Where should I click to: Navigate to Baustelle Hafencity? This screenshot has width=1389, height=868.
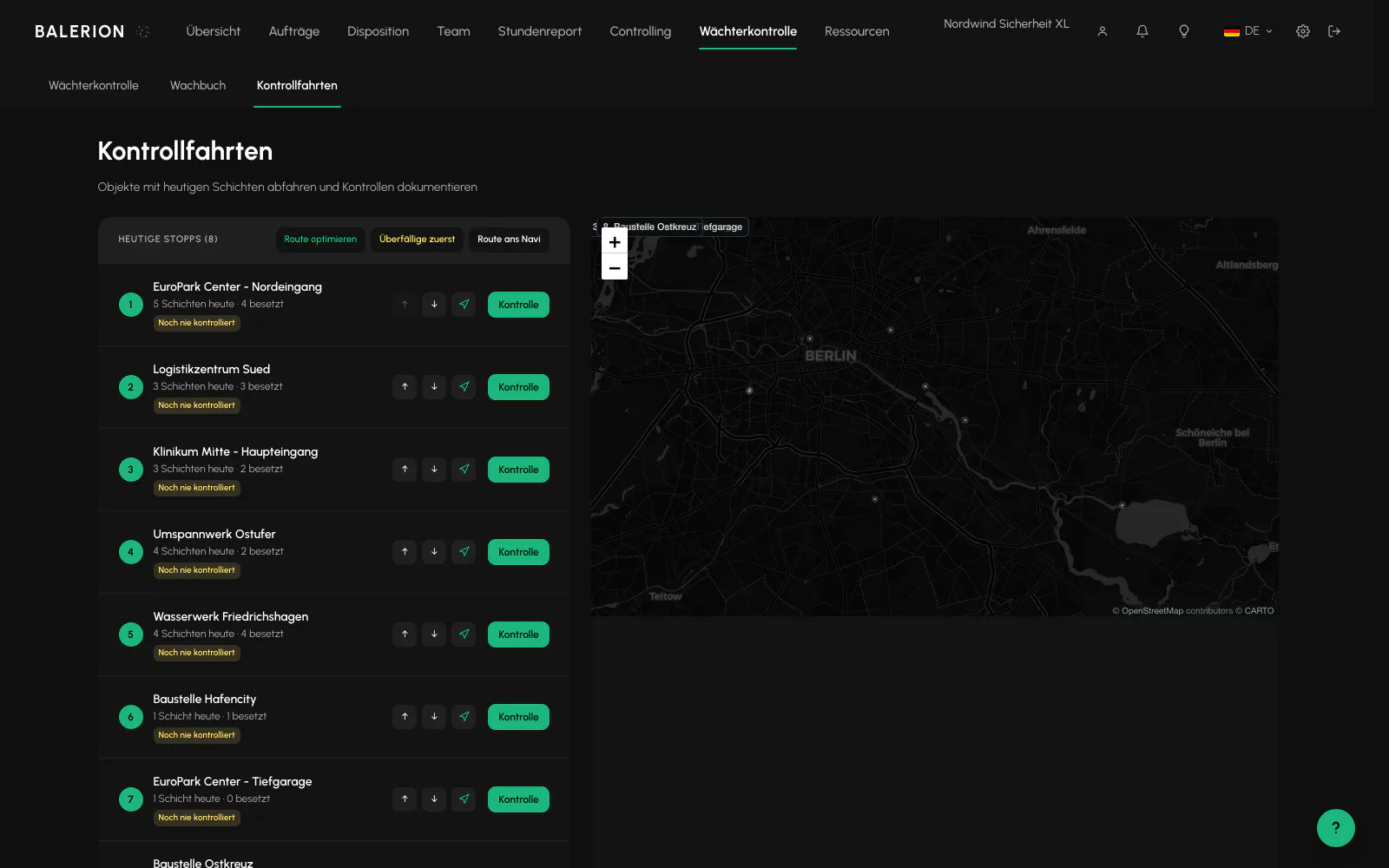464,717
